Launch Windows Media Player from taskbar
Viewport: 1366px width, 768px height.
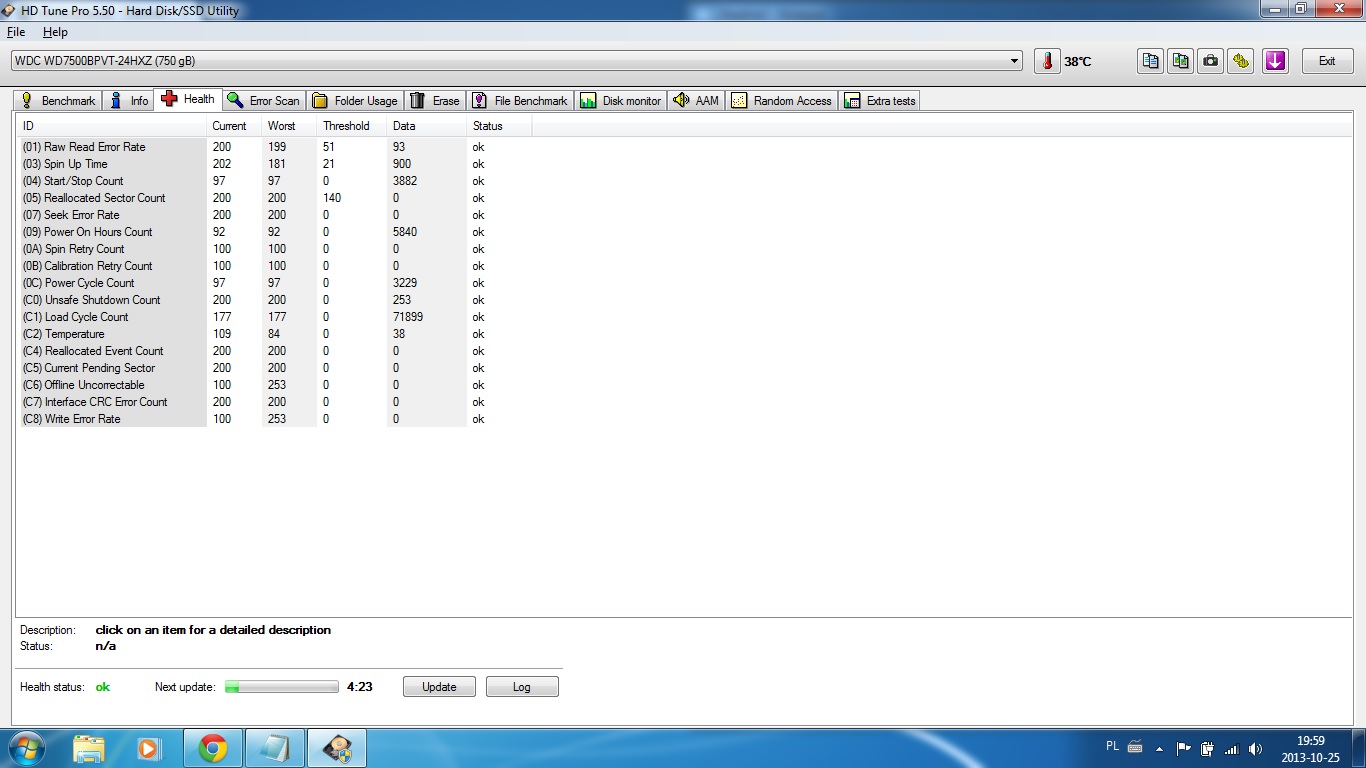point(149,748)
